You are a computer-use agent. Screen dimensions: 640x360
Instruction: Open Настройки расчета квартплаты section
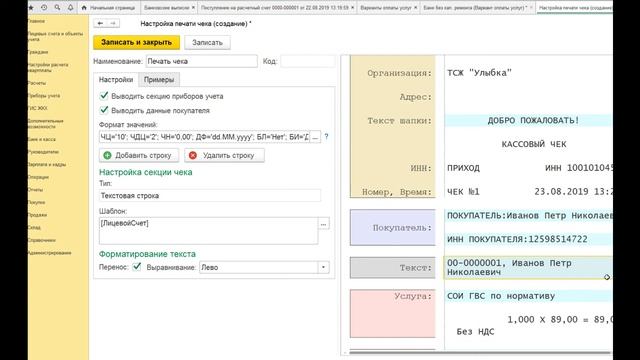click(x=48, y=67)
